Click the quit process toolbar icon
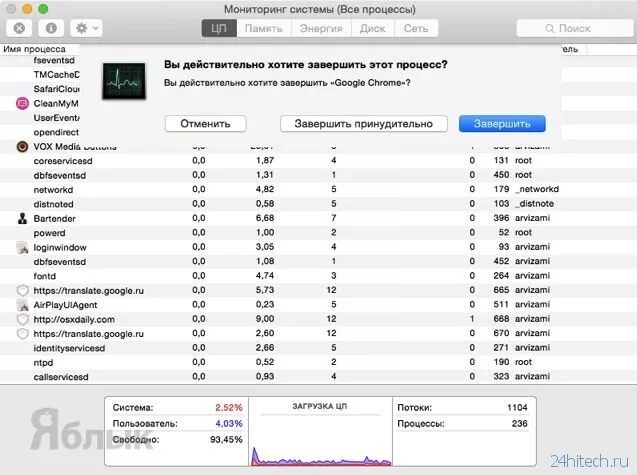Screen dimensions: 637x475 tap(20, 28)
